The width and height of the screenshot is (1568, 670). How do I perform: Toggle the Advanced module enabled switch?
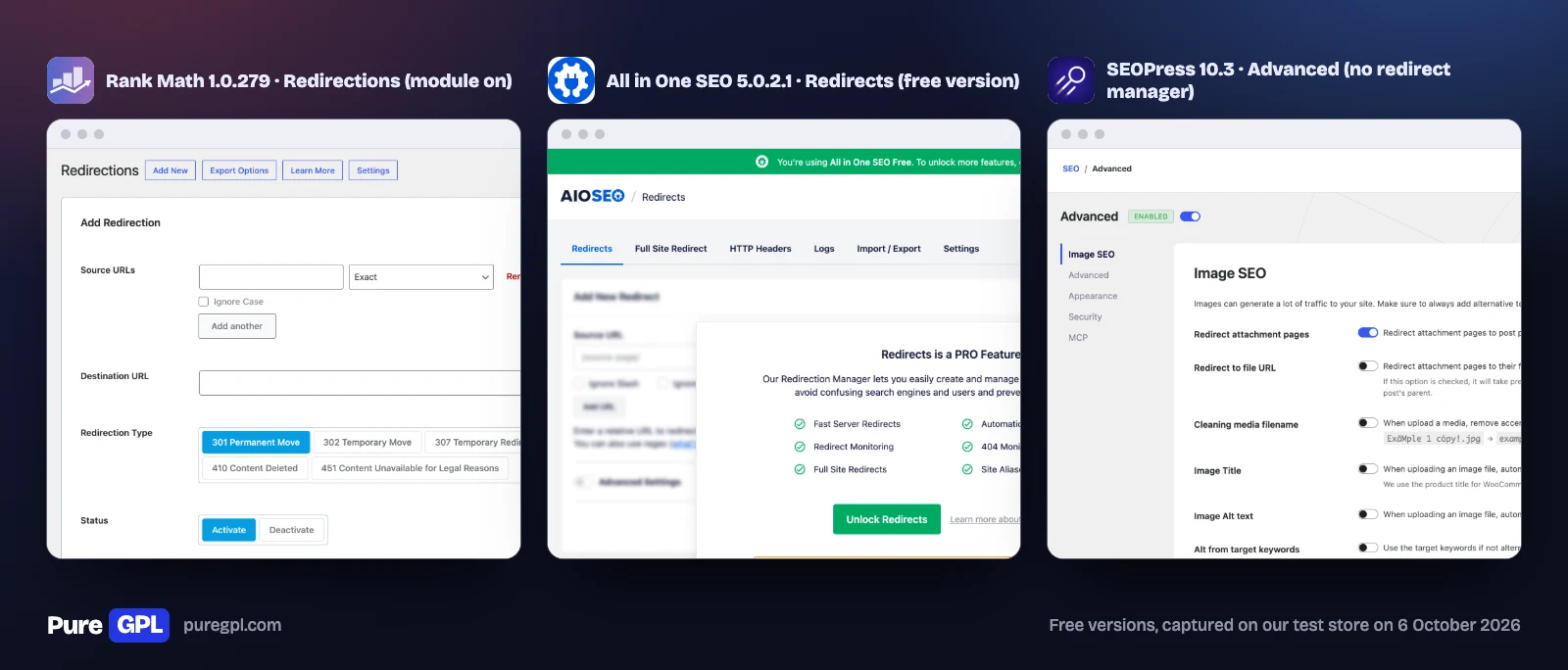[x=1190, y=216]
